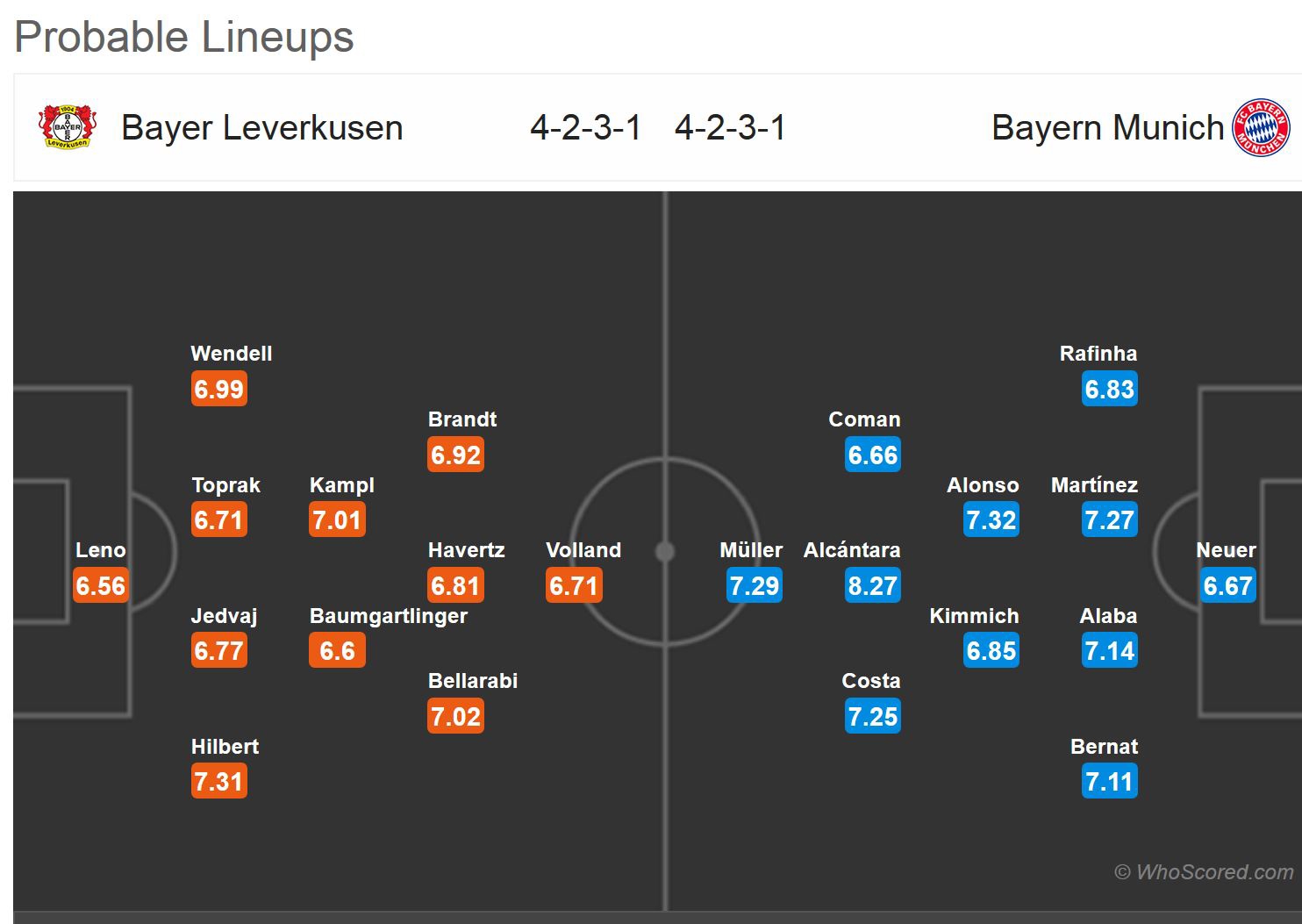Select player name Müller

tap(750, 550)
